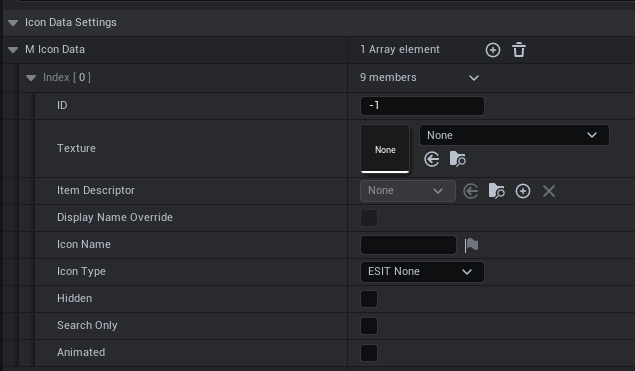635x371 pixels.
Task: Enable the Search Only checkbox
Action: tap(369, 326)
